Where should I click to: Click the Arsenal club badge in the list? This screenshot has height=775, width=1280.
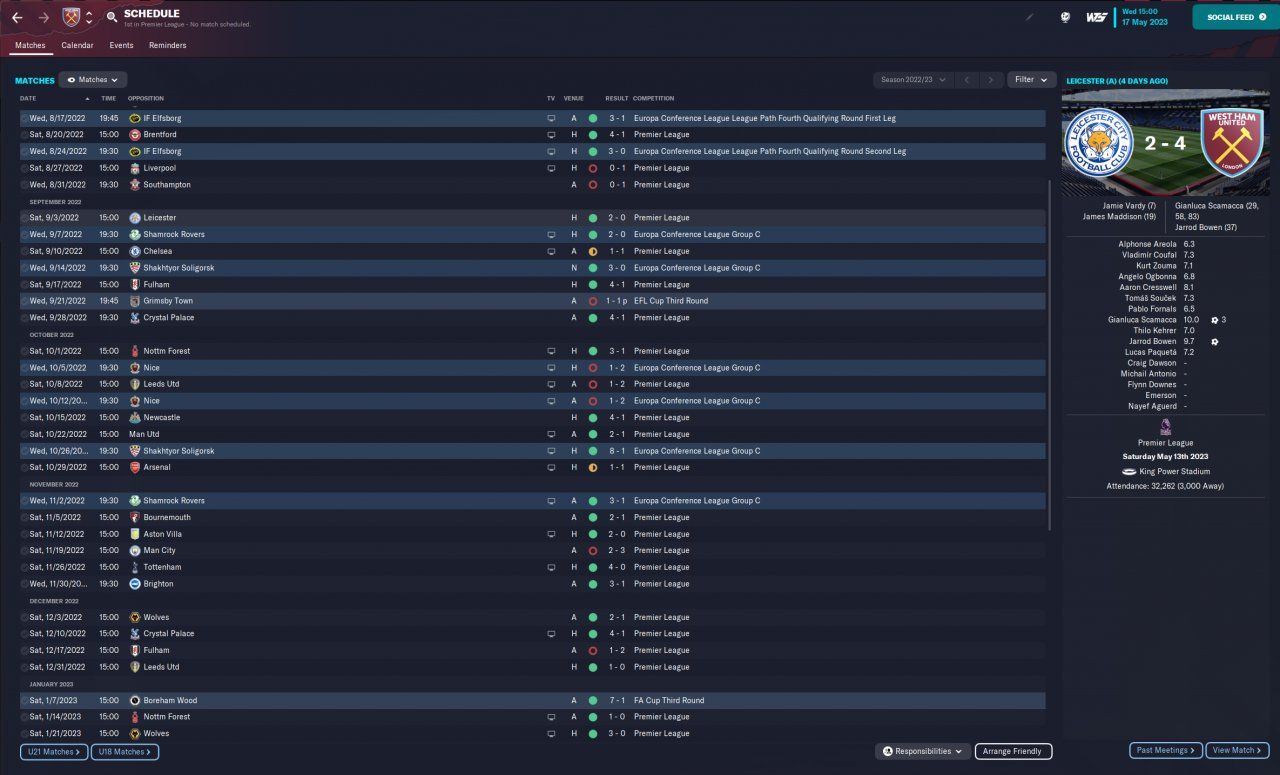click(134, 467)
